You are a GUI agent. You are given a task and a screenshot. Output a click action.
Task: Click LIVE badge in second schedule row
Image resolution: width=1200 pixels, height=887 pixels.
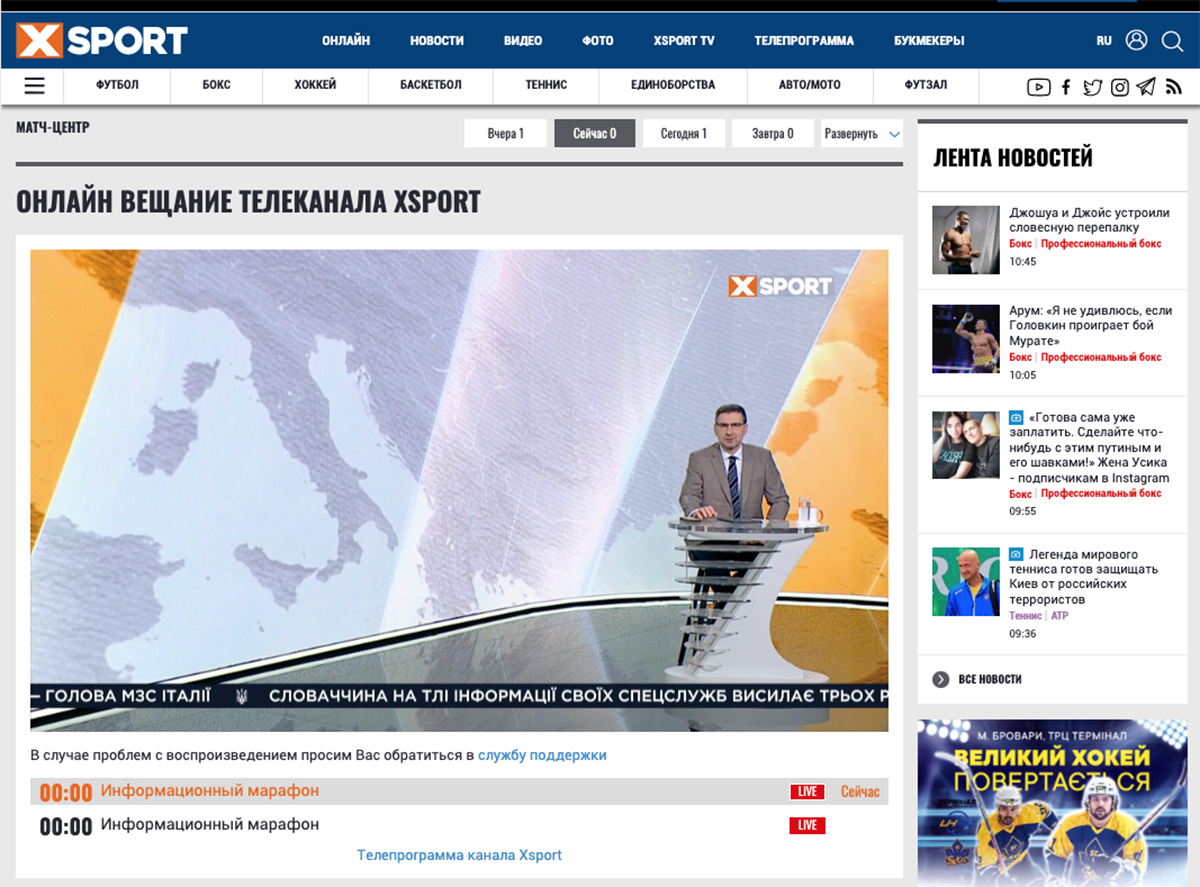[807, 825]
